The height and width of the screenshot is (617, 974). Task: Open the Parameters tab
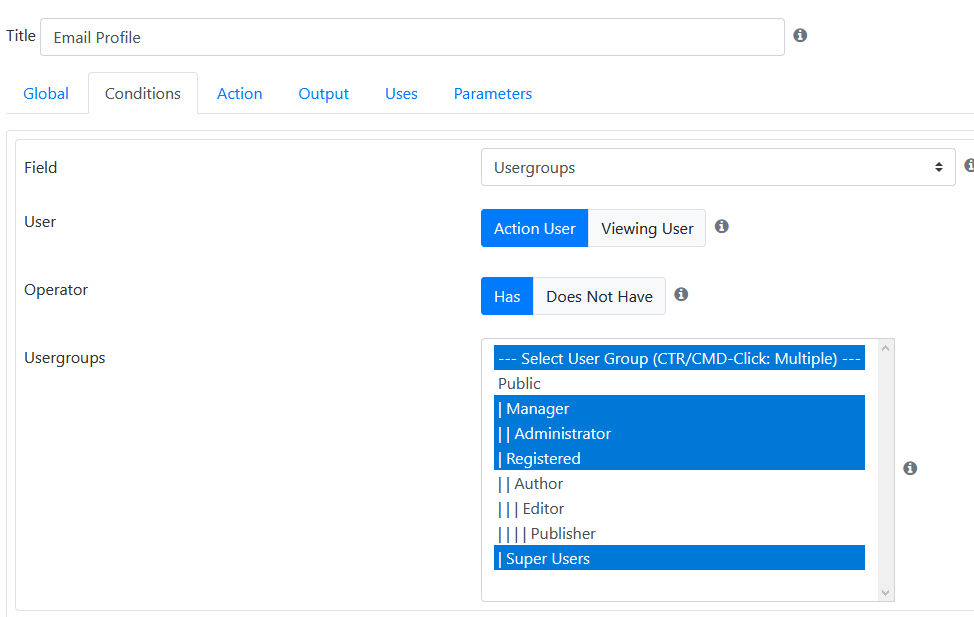pyautogui.click(x=493, y=94)
